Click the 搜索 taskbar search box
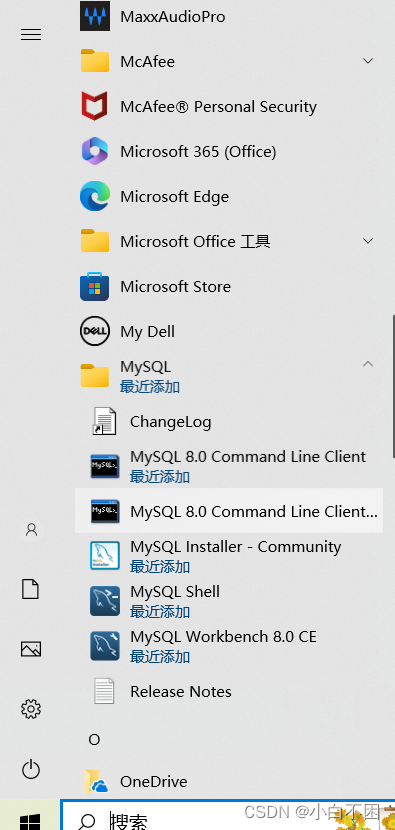 pyautogui.click(x=228, y=817)
